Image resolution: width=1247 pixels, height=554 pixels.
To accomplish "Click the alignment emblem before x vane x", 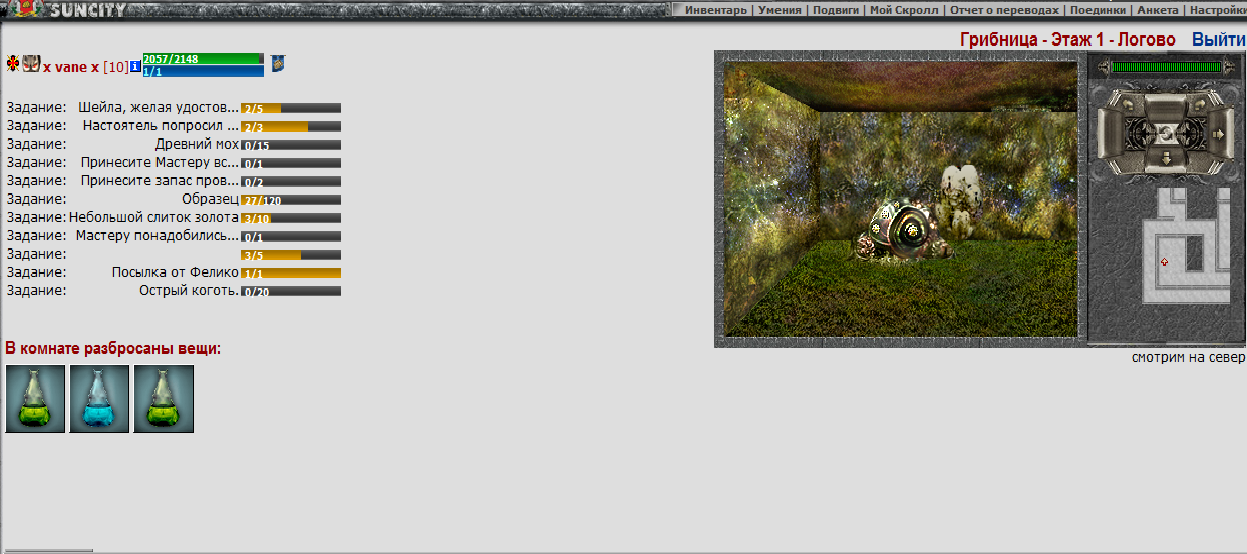I will point(13,65).
